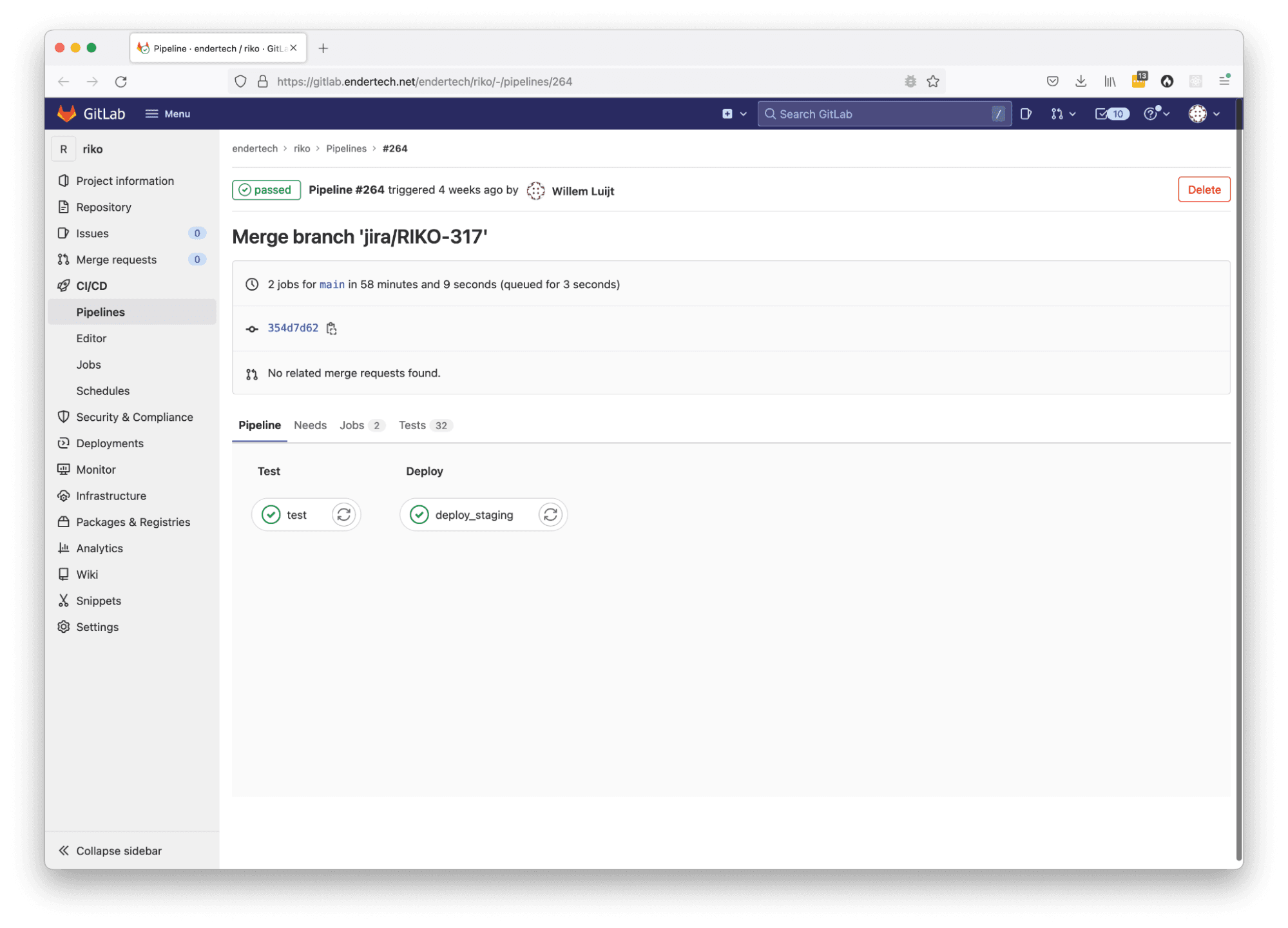Open the merge requests navbar dropdown
This screenshot has height=928, width=1288.
click(1063, 114)
